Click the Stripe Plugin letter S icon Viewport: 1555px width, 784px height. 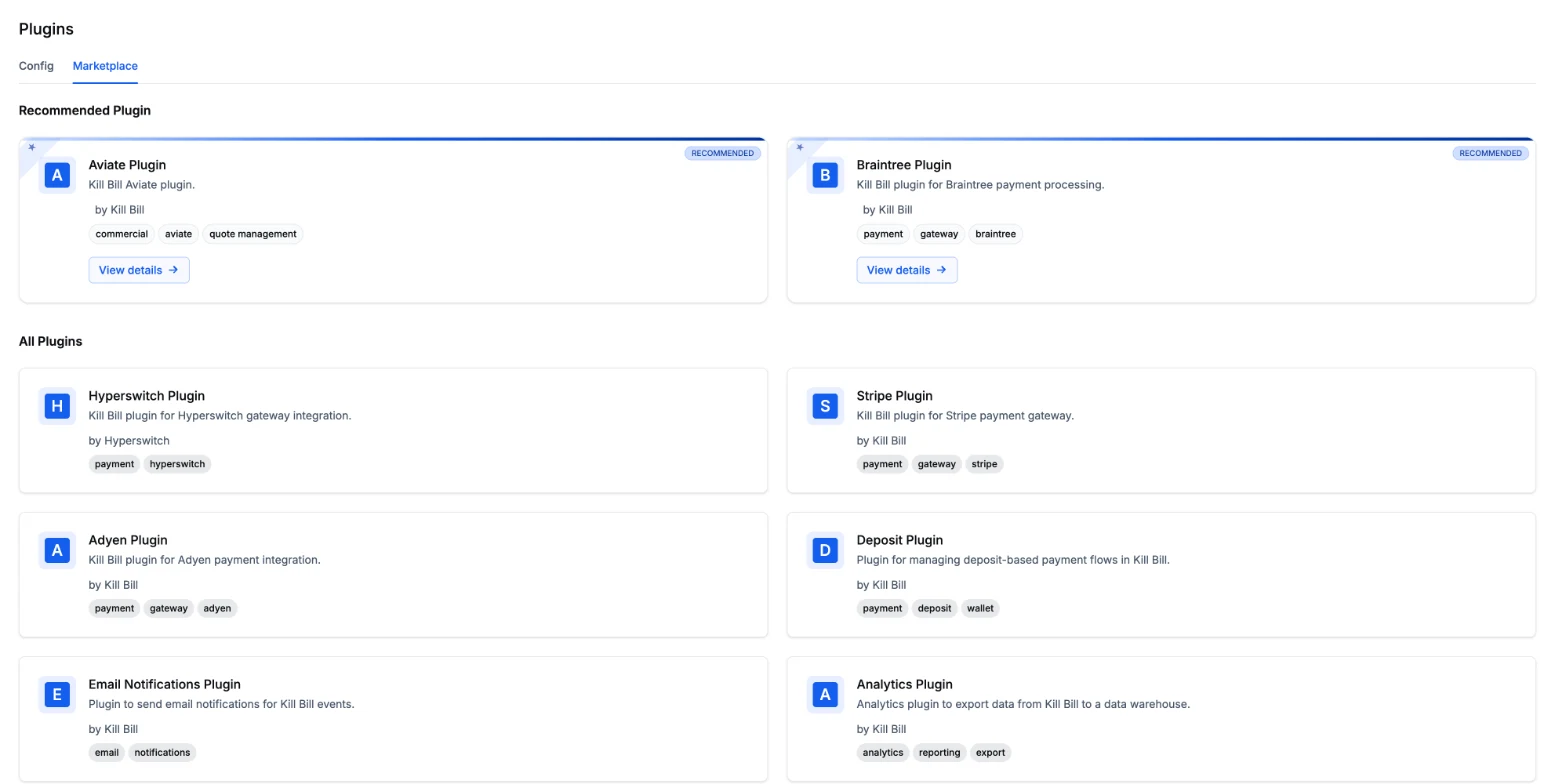coord(825,406)
